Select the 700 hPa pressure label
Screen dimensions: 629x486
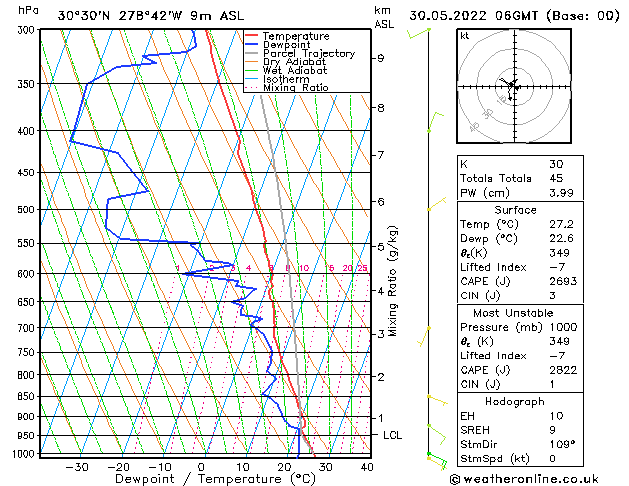point(28,328)
